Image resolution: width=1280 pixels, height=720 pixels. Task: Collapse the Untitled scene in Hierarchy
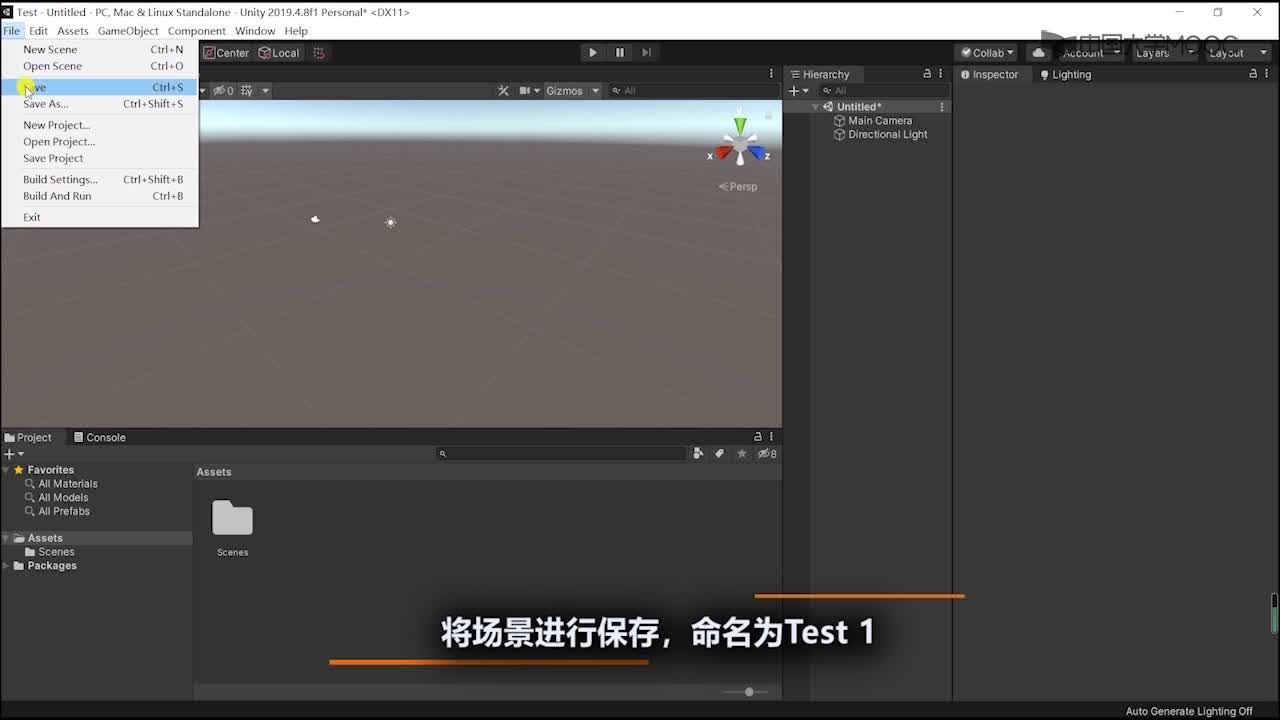coord(816,107)
